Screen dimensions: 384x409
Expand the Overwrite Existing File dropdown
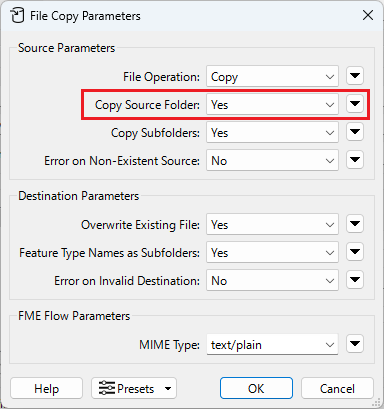pyautogui.click(x=272, y=225)
